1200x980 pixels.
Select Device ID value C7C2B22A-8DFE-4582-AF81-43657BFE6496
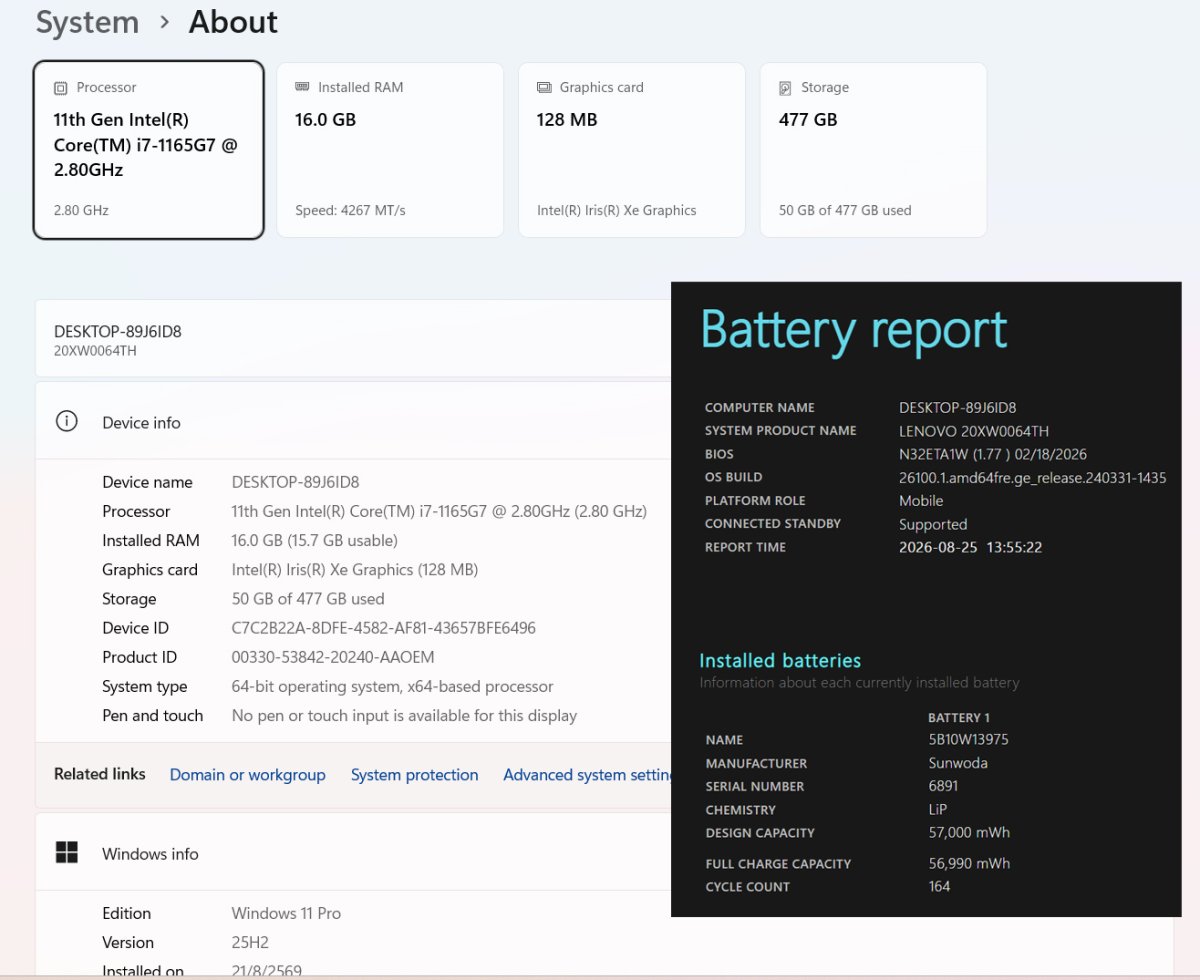pyautogui.click(x=384, y=628)
